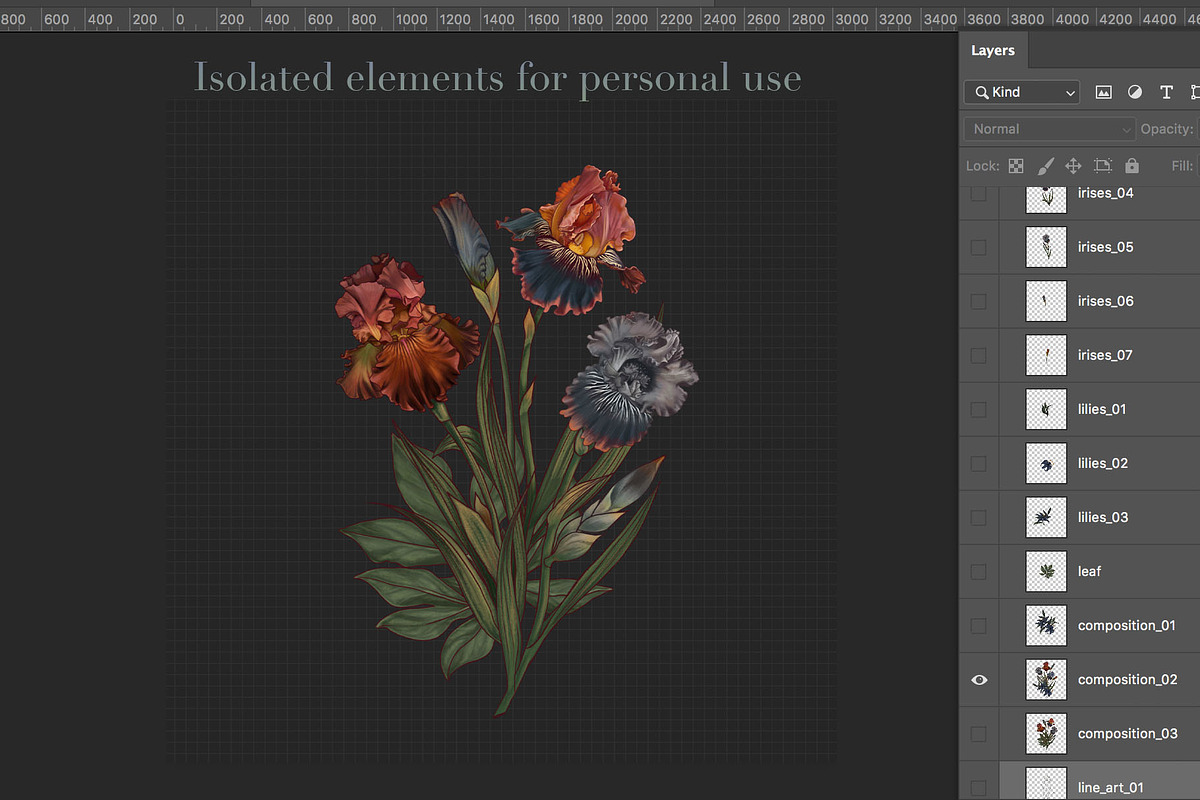Show the lilies_02 layer
Screen dimensions: 1200x800
pos(979,463)
